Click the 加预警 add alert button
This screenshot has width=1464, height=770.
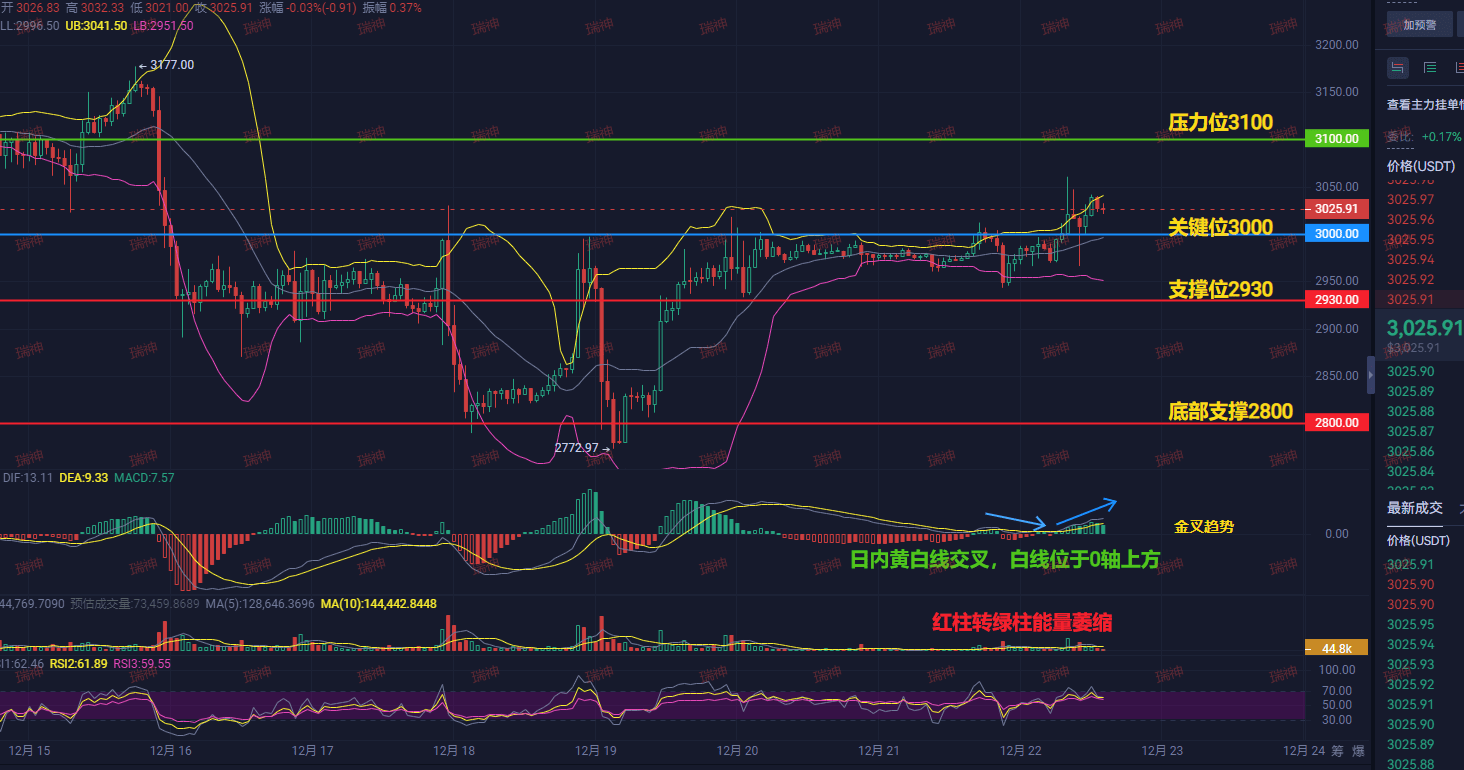(1419, 25)
